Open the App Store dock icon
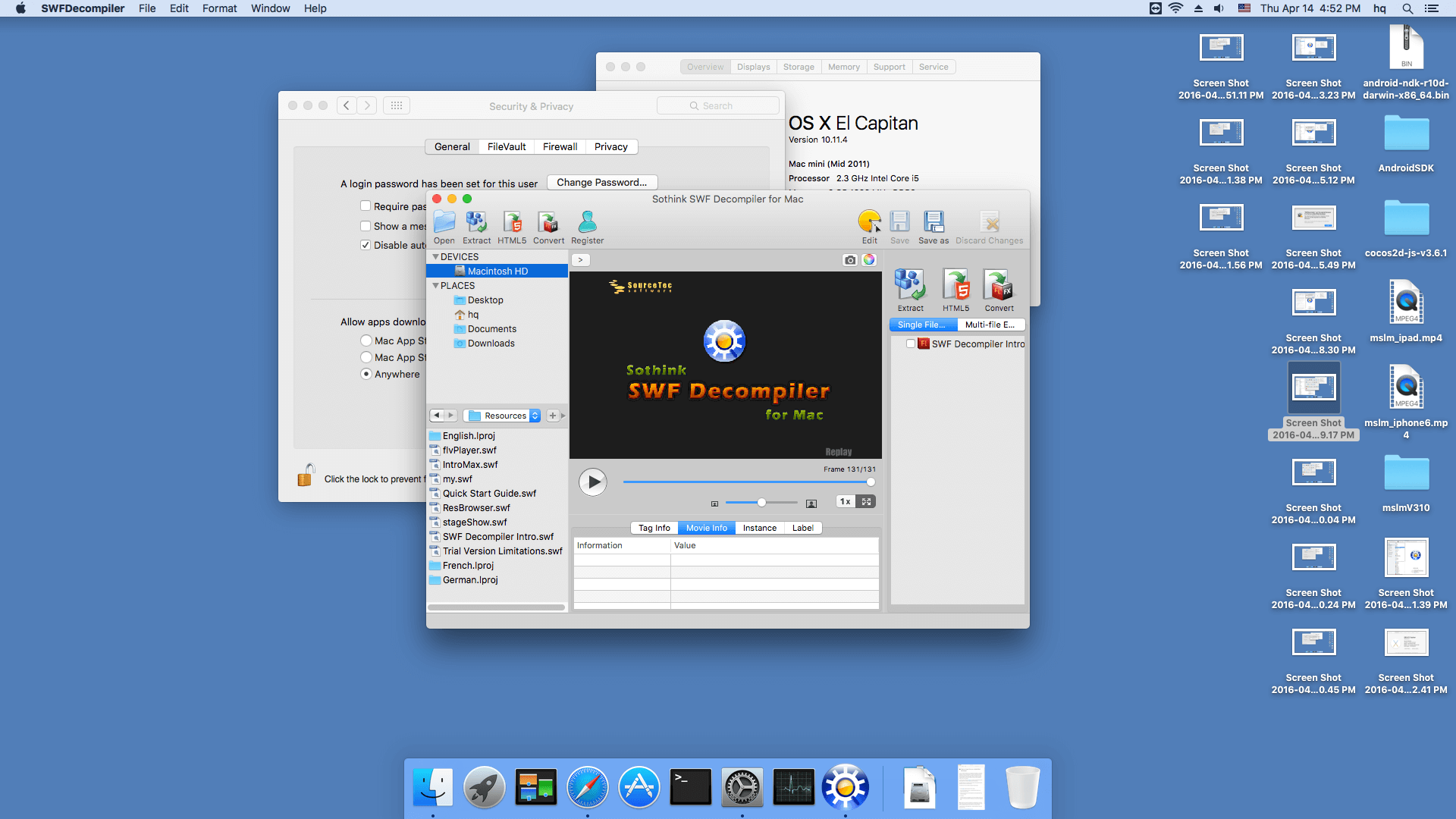 [639, 787]
